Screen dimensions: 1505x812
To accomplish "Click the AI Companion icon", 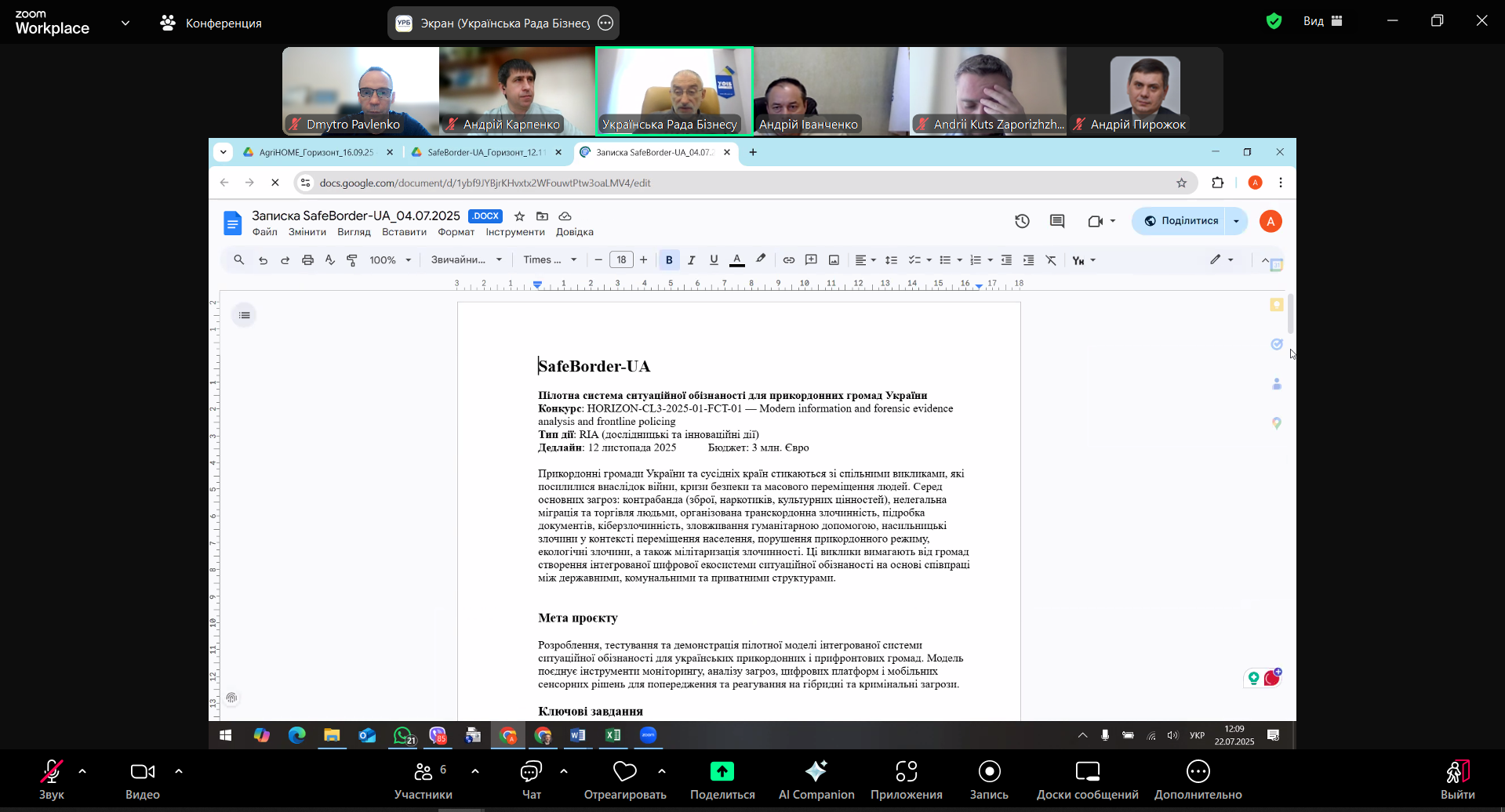I will click(x=816, y=772).
